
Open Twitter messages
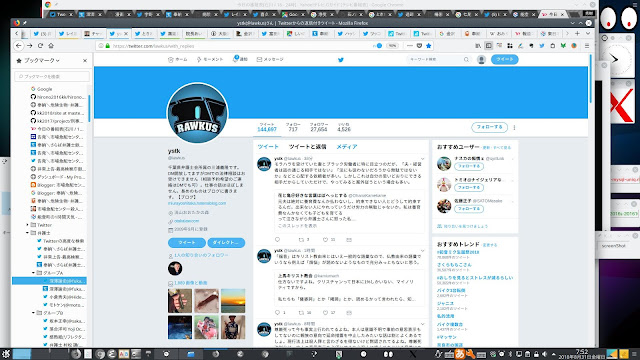270,60
